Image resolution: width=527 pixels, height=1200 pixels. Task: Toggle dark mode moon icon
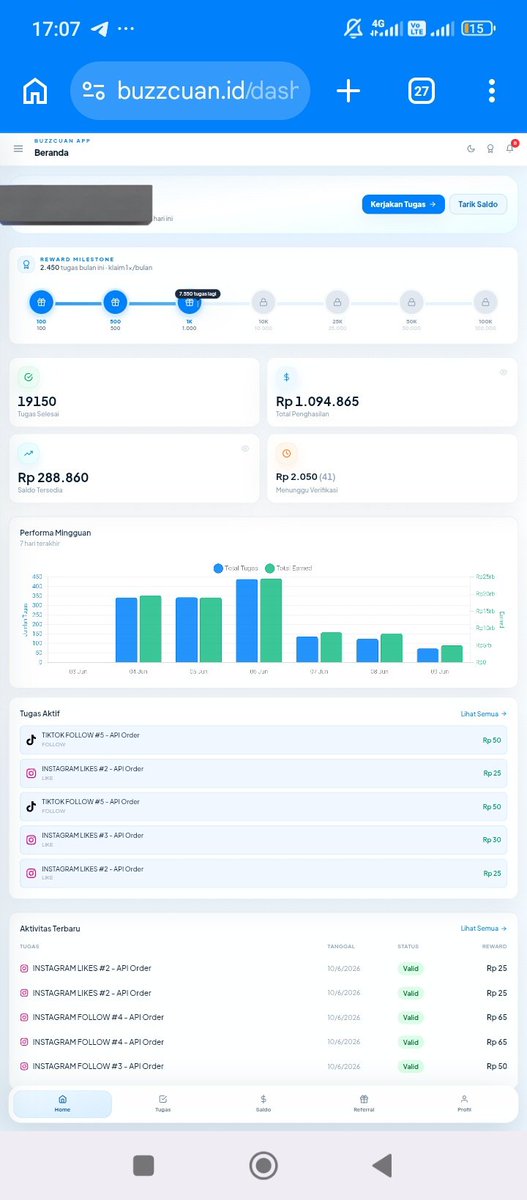[x=472, y=149]
